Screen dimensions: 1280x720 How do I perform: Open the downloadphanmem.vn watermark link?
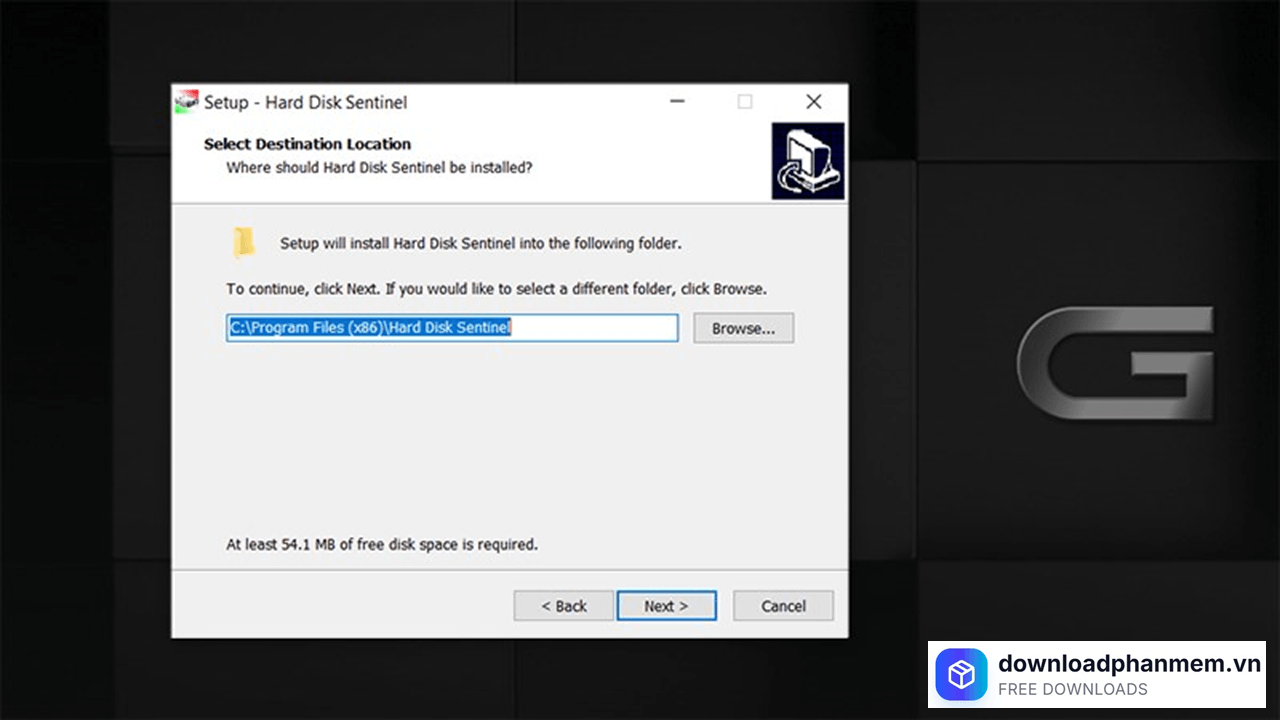coord(1130,664)
